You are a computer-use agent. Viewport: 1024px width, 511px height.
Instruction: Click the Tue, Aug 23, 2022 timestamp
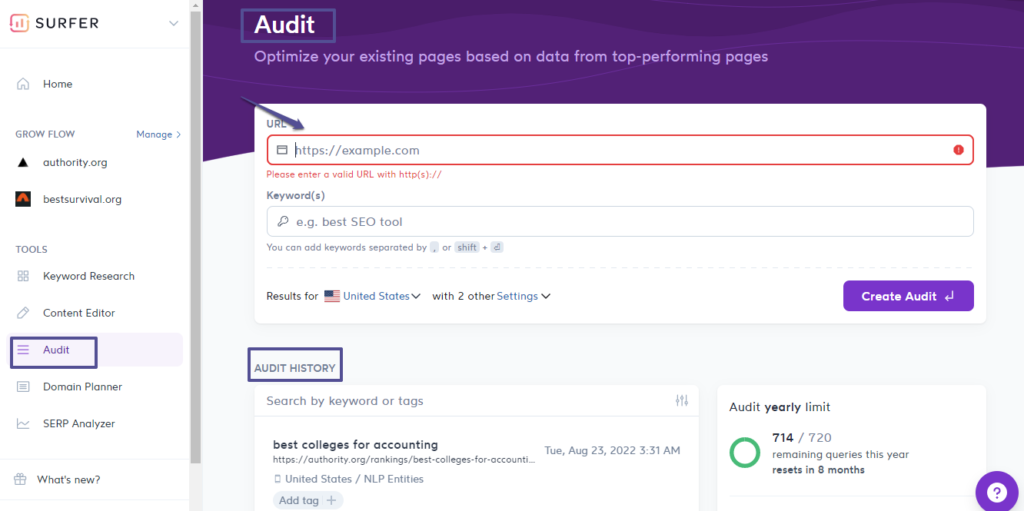pyautogui.click(x=612, y=450)
